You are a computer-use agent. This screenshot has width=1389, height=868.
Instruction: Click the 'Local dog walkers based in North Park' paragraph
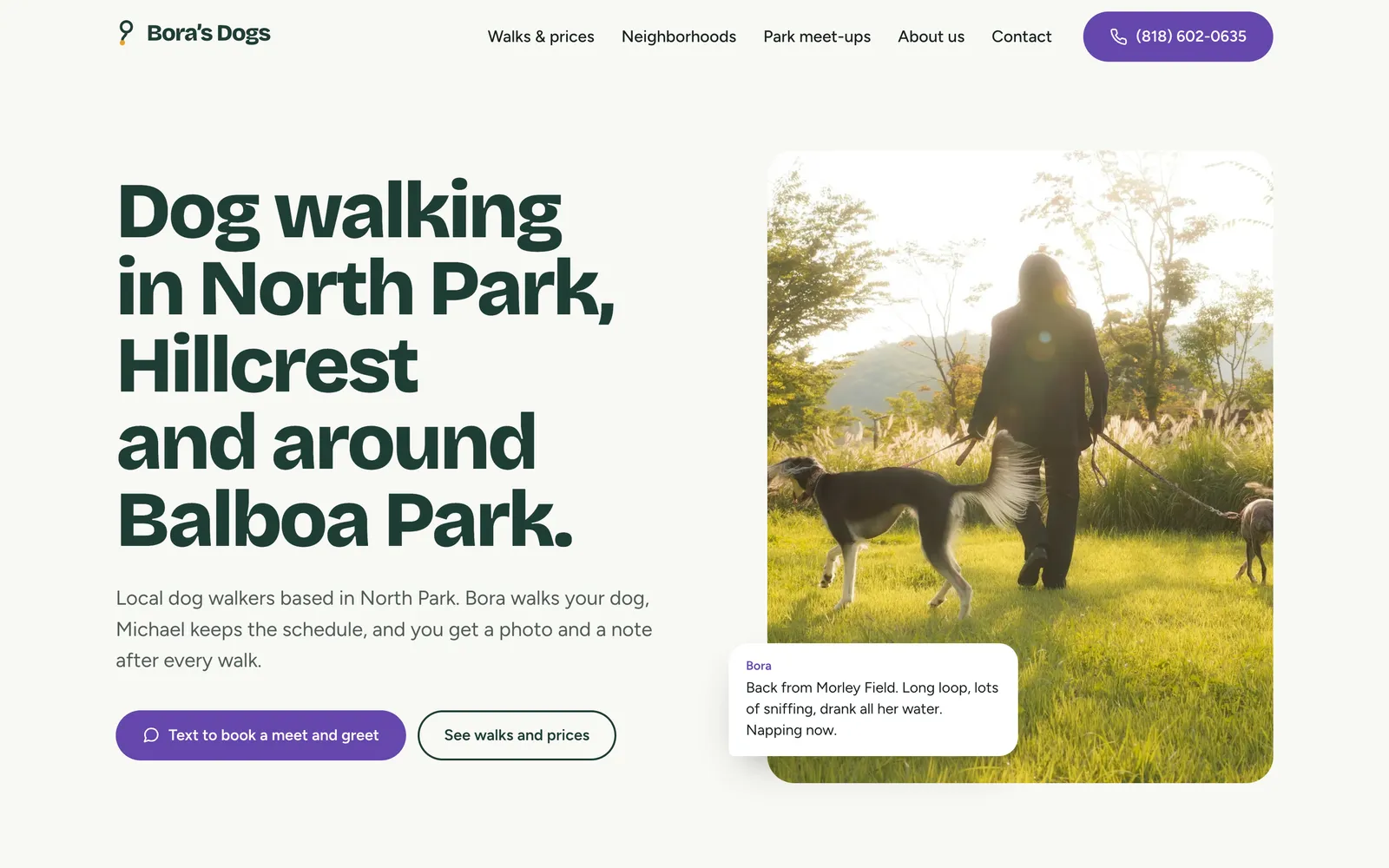pos(384,629)
